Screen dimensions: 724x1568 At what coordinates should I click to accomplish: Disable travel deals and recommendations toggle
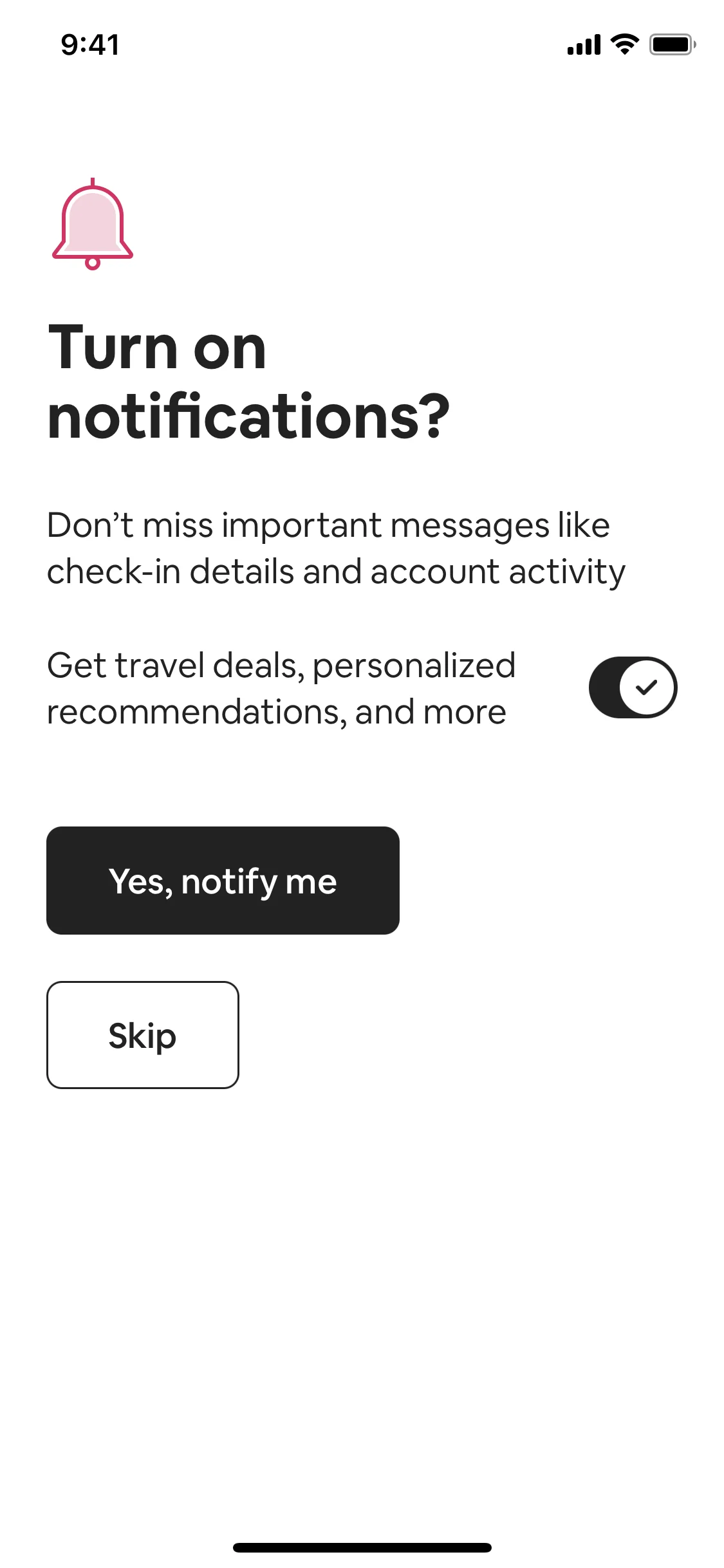point(633,687)
